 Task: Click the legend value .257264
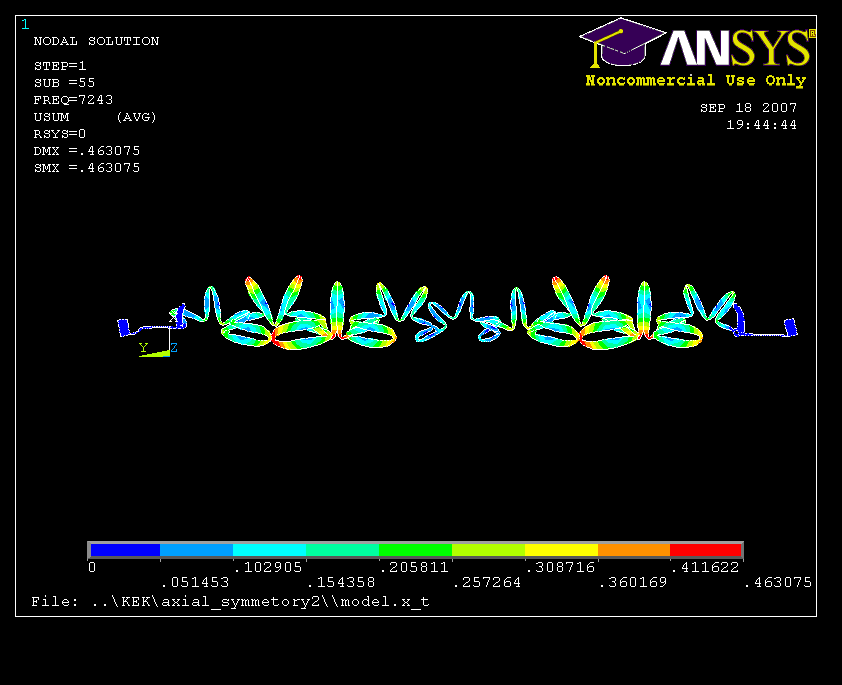click(487, 582)
